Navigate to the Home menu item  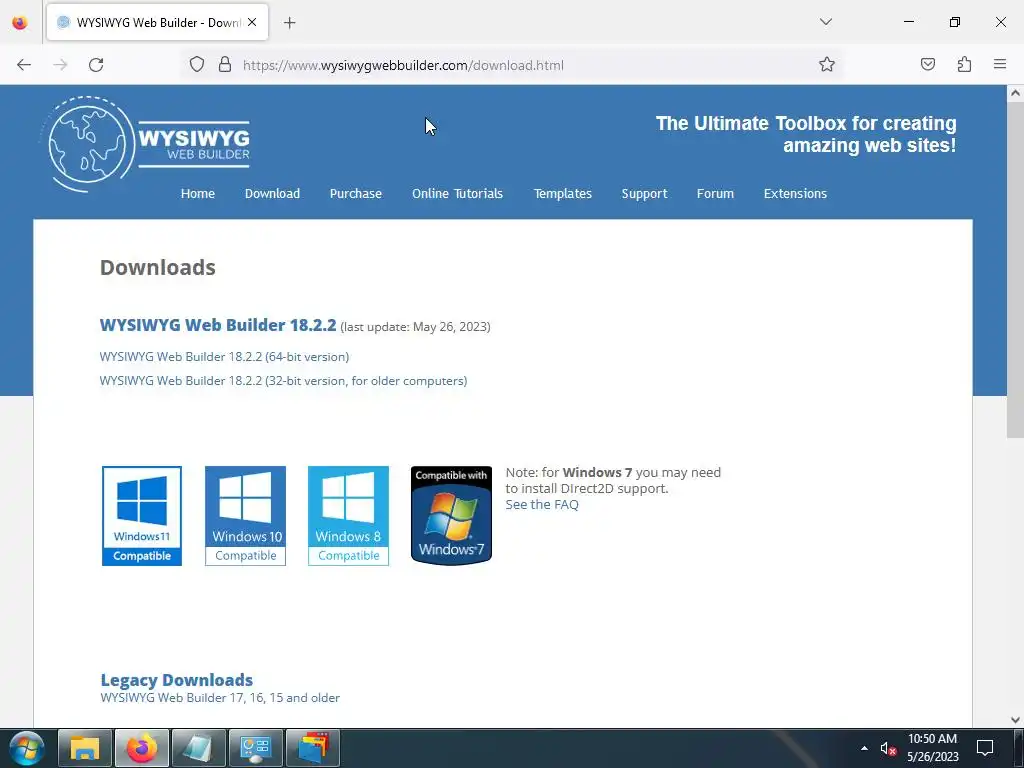pyautogui.click(x=198, y=193)
